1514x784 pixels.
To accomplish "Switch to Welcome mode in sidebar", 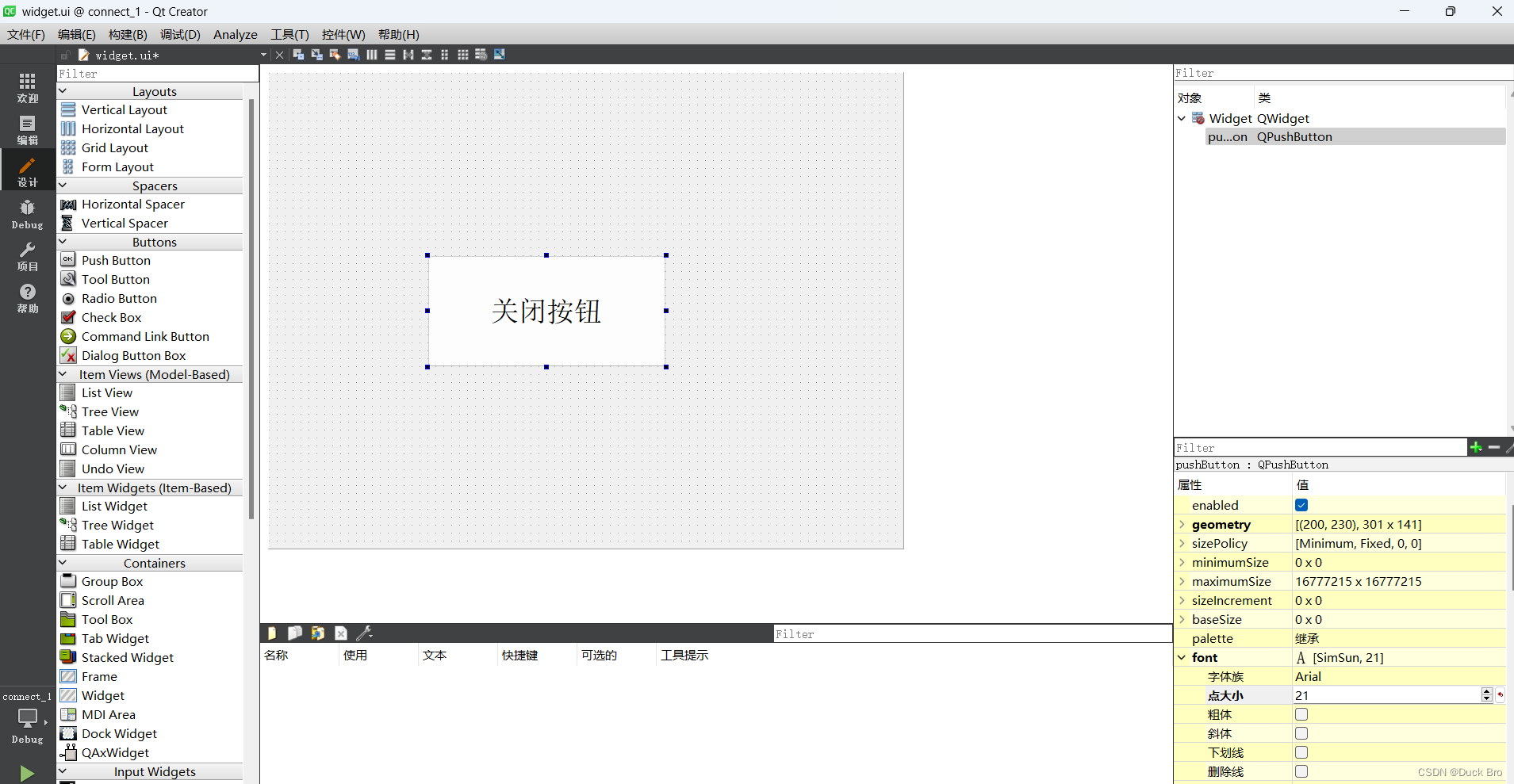I will point(27,87).
